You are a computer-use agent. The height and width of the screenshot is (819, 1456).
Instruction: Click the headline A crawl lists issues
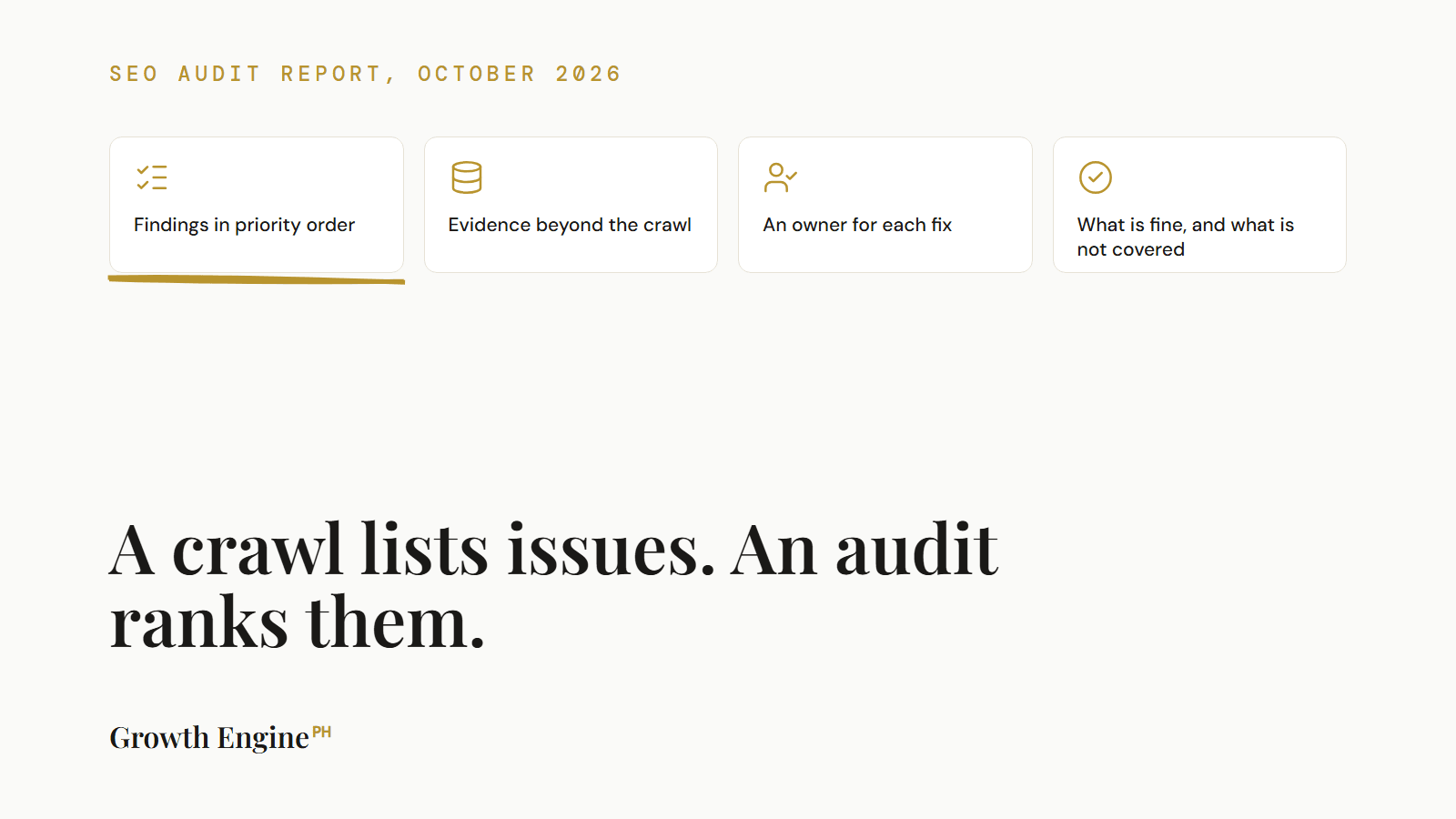pyautogui.click(x=553, y=585)
